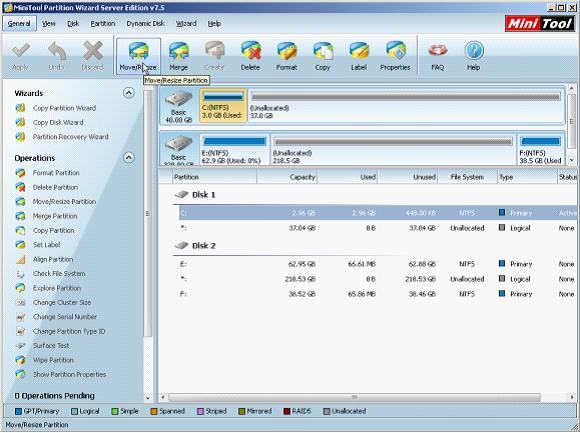The width and height of the screenshot is (580, 433).
Task: Select the Move/Resize toolbar icon
Action: (138, 56)
